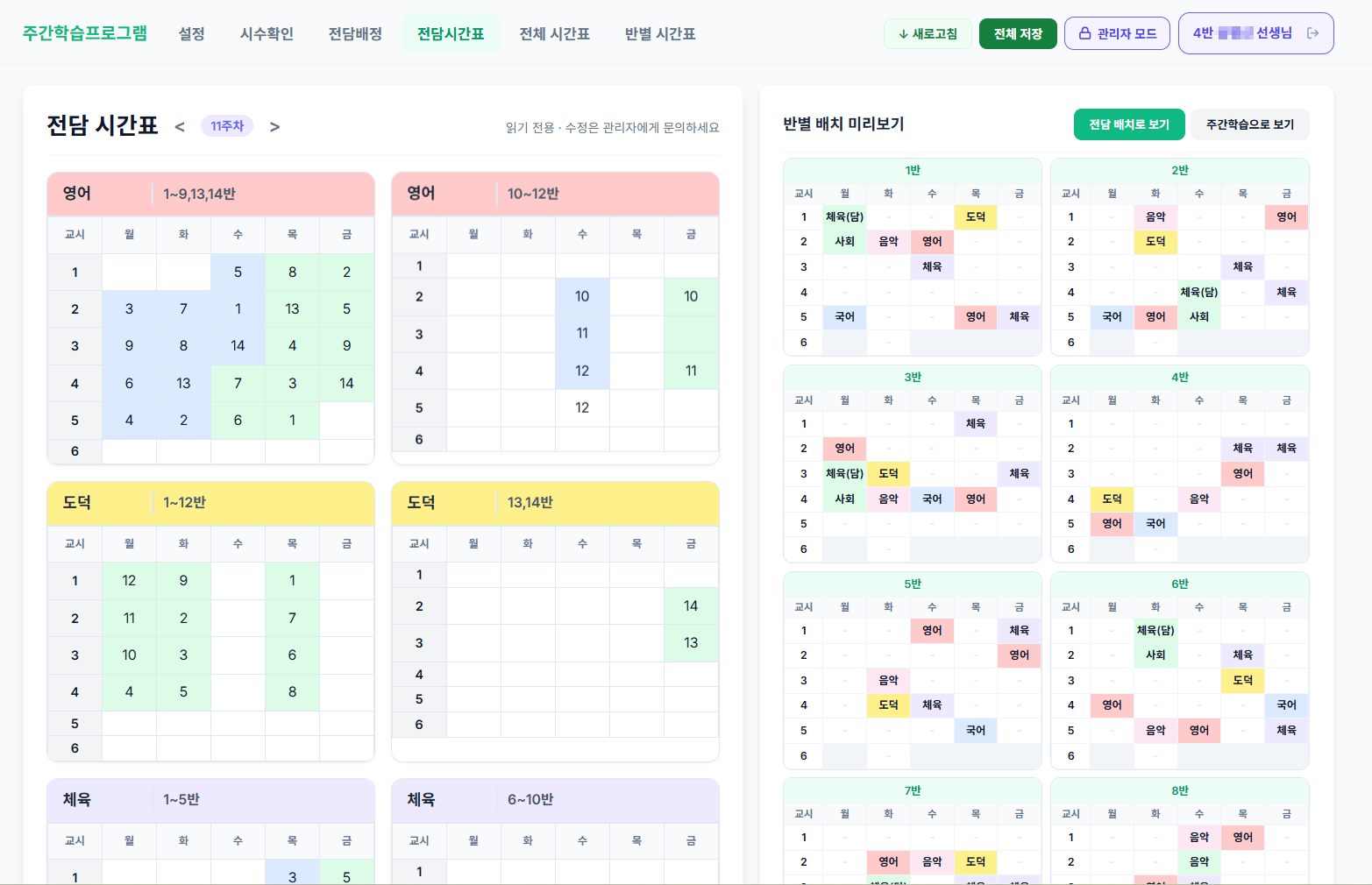Screen dimensions: 1372x885
Task: Click the 체육 6~10반 card header
Action: [x=555, y=800]
